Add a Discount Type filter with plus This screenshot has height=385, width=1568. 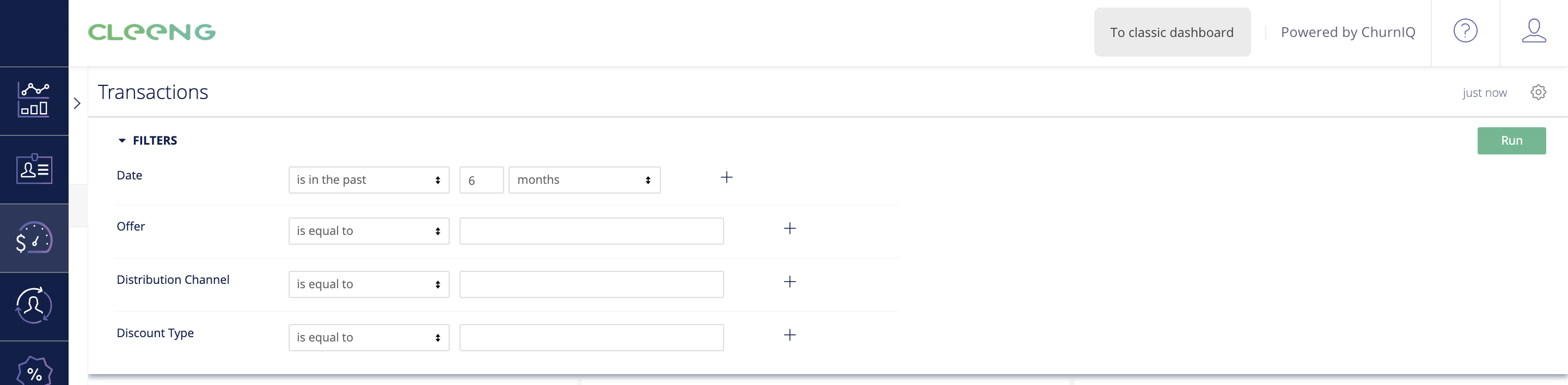point(789,335)
